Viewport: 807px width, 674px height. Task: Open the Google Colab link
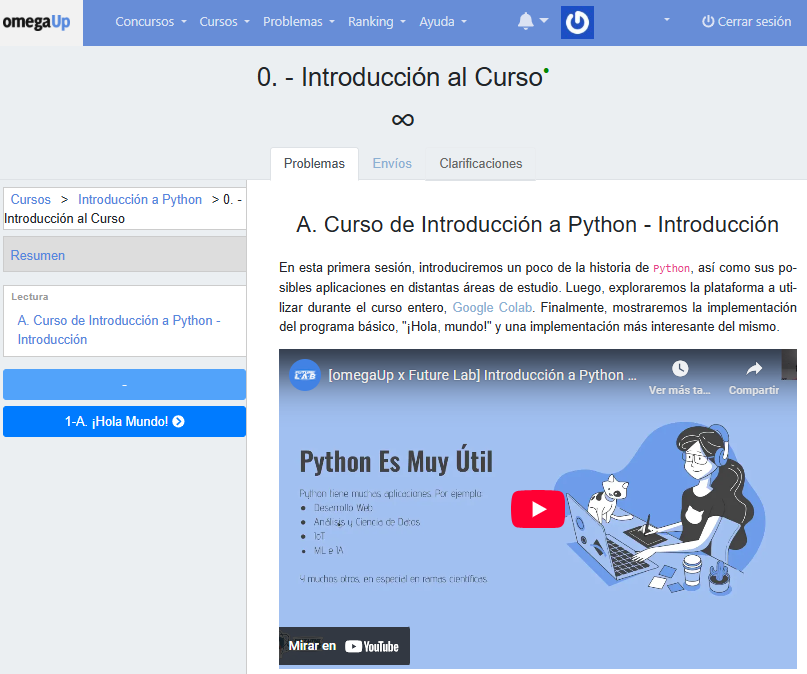point(492,307)
